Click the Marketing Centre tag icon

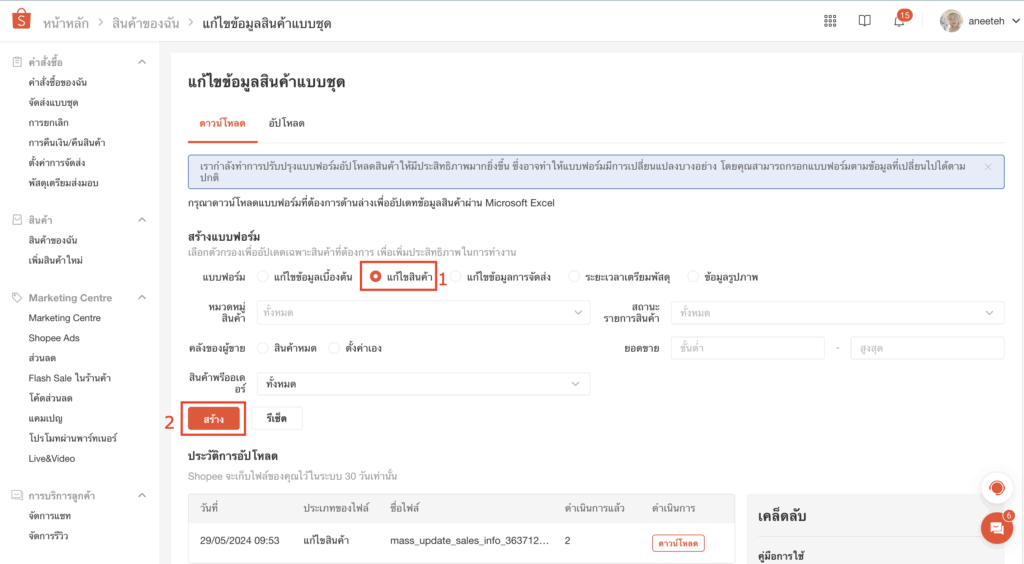point(17,298)
